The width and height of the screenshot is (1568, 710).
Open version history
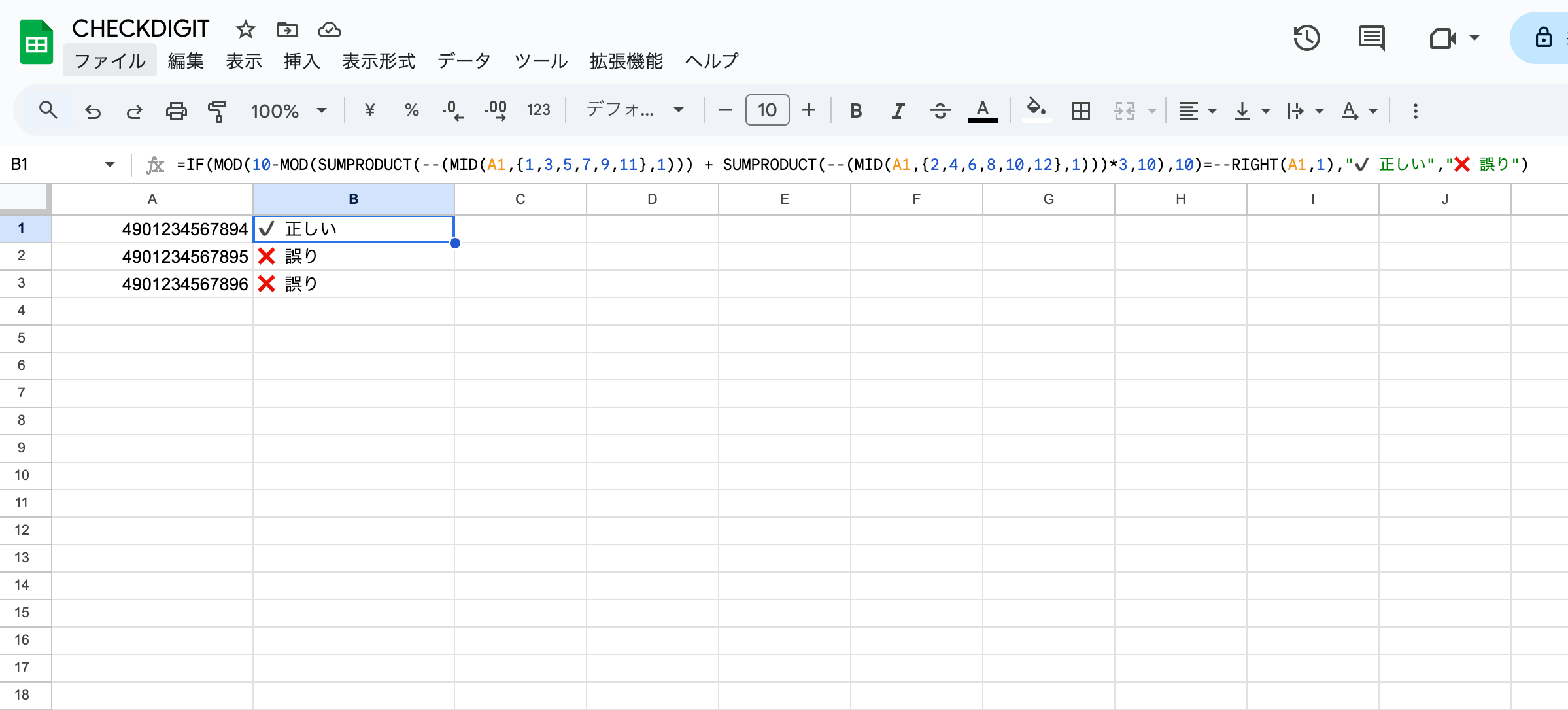coord(1306,37)
